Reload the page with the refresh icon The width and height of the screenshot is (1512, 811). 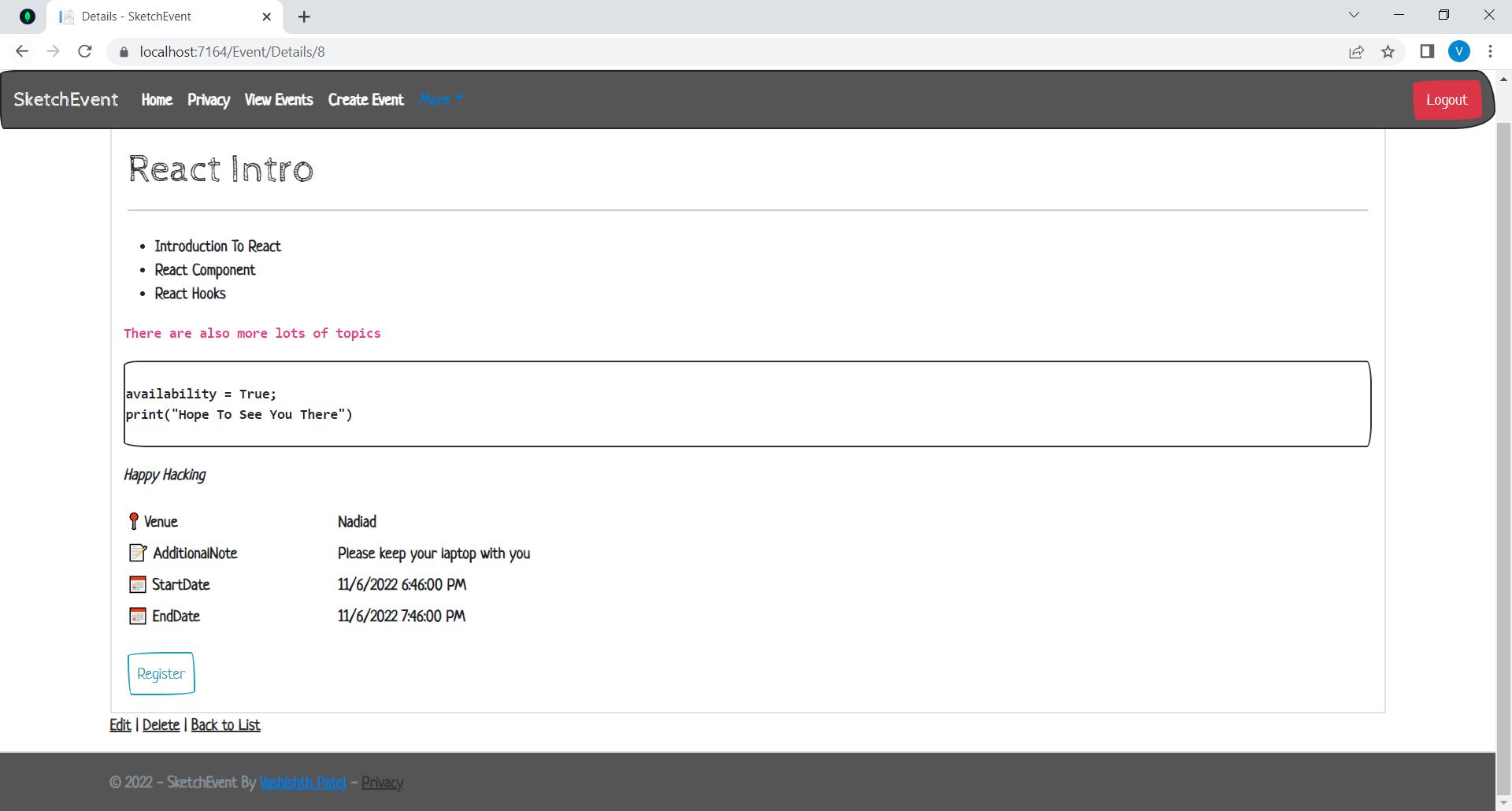(85, 52)
